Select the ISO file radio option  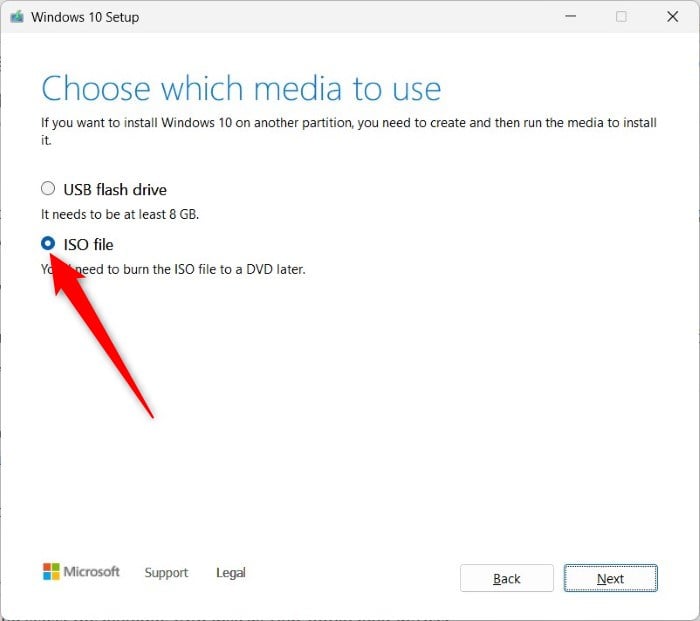click(x=48, y=244)
